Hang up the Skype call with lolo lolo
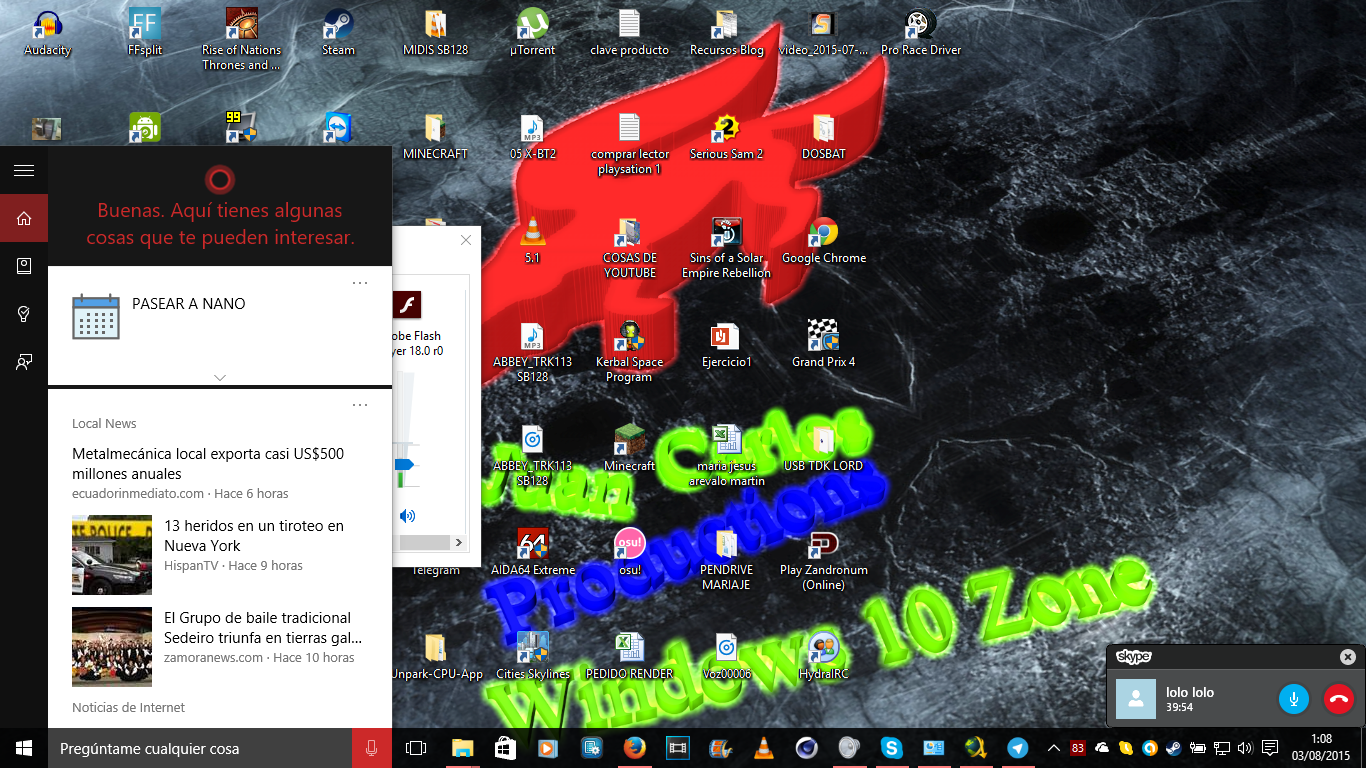This screenshot has width=1366, height=768. [1339, 699]
